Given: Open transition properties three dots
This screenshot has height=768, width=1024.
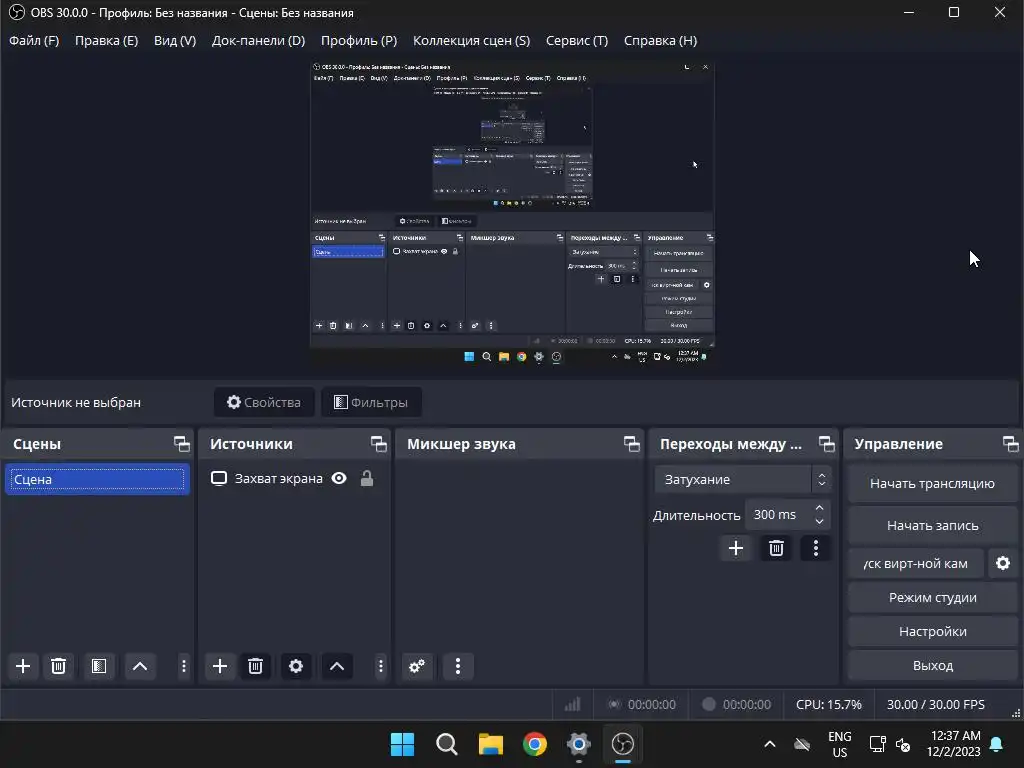Looking at the screenshot, I should tap(816, 548).
